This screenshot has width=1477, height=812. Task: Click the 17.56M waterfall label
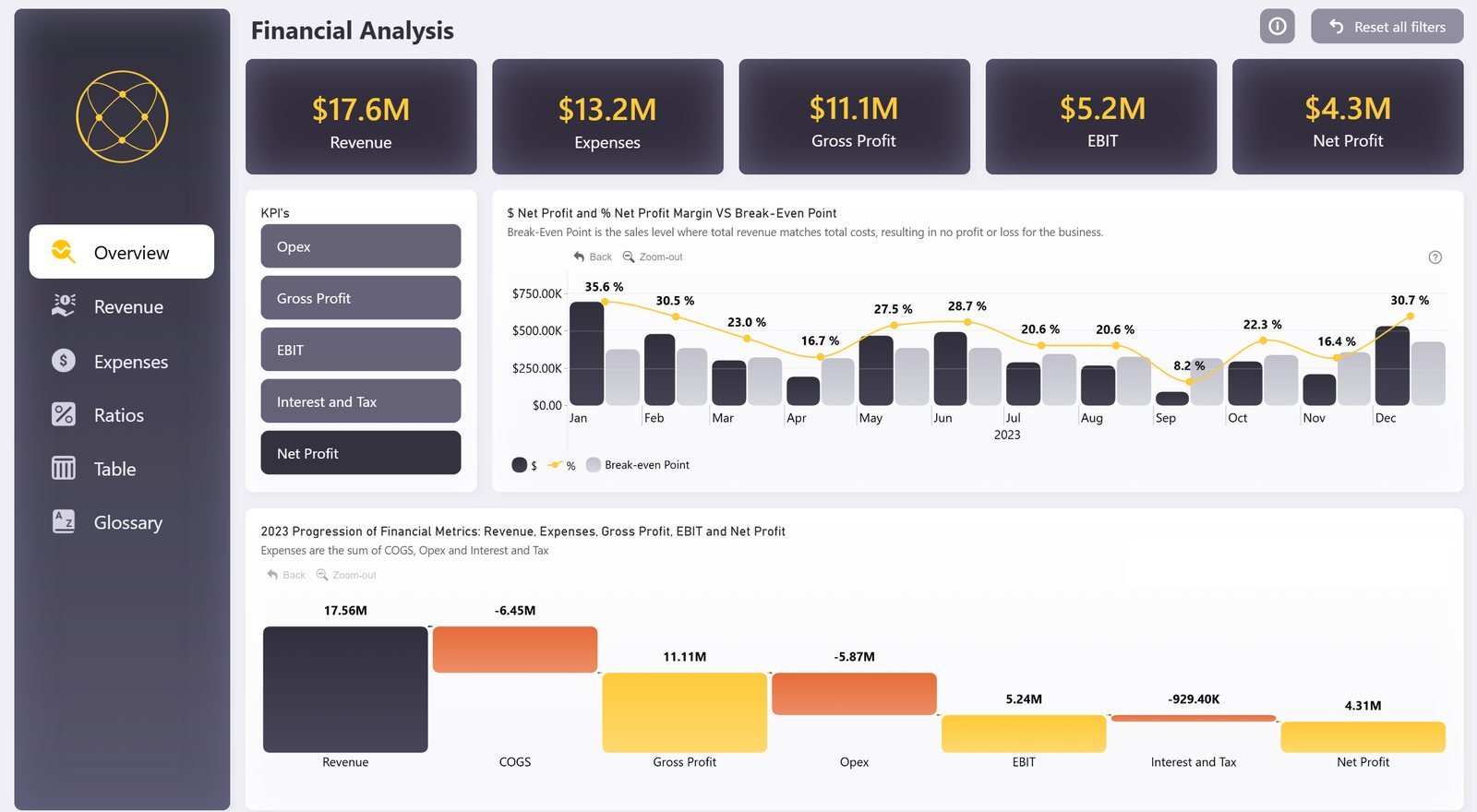(x=345, y=610)
